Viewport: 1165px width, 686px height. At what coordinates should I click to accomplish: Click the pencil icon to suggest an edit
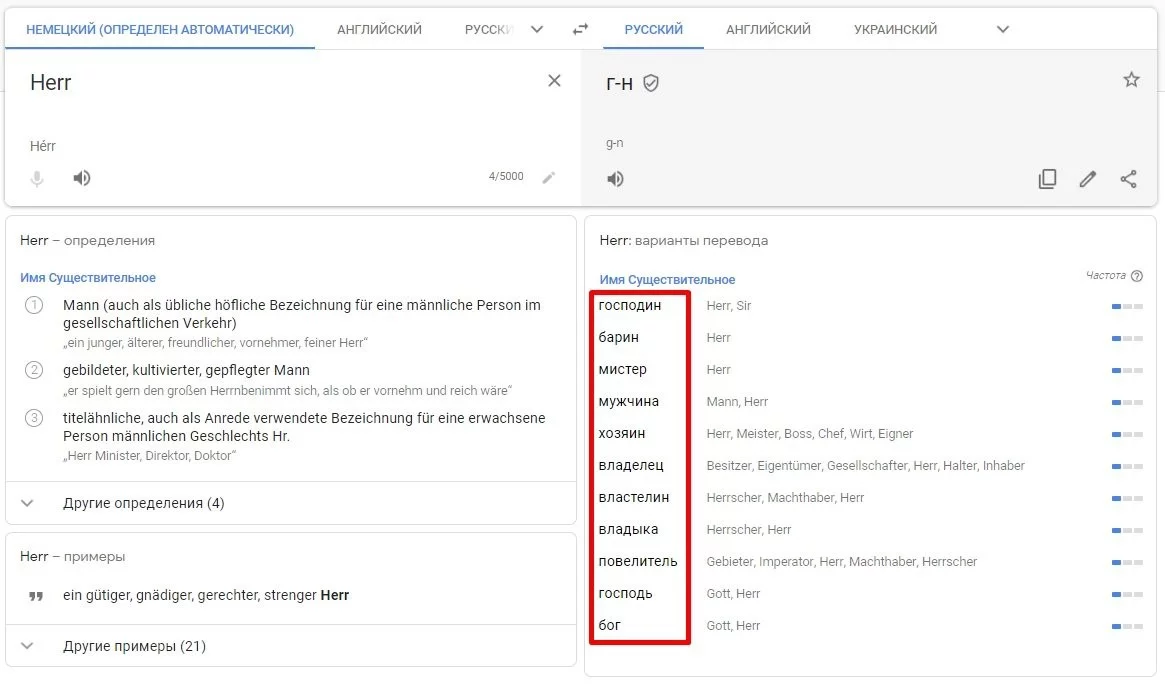(1088, 179)
